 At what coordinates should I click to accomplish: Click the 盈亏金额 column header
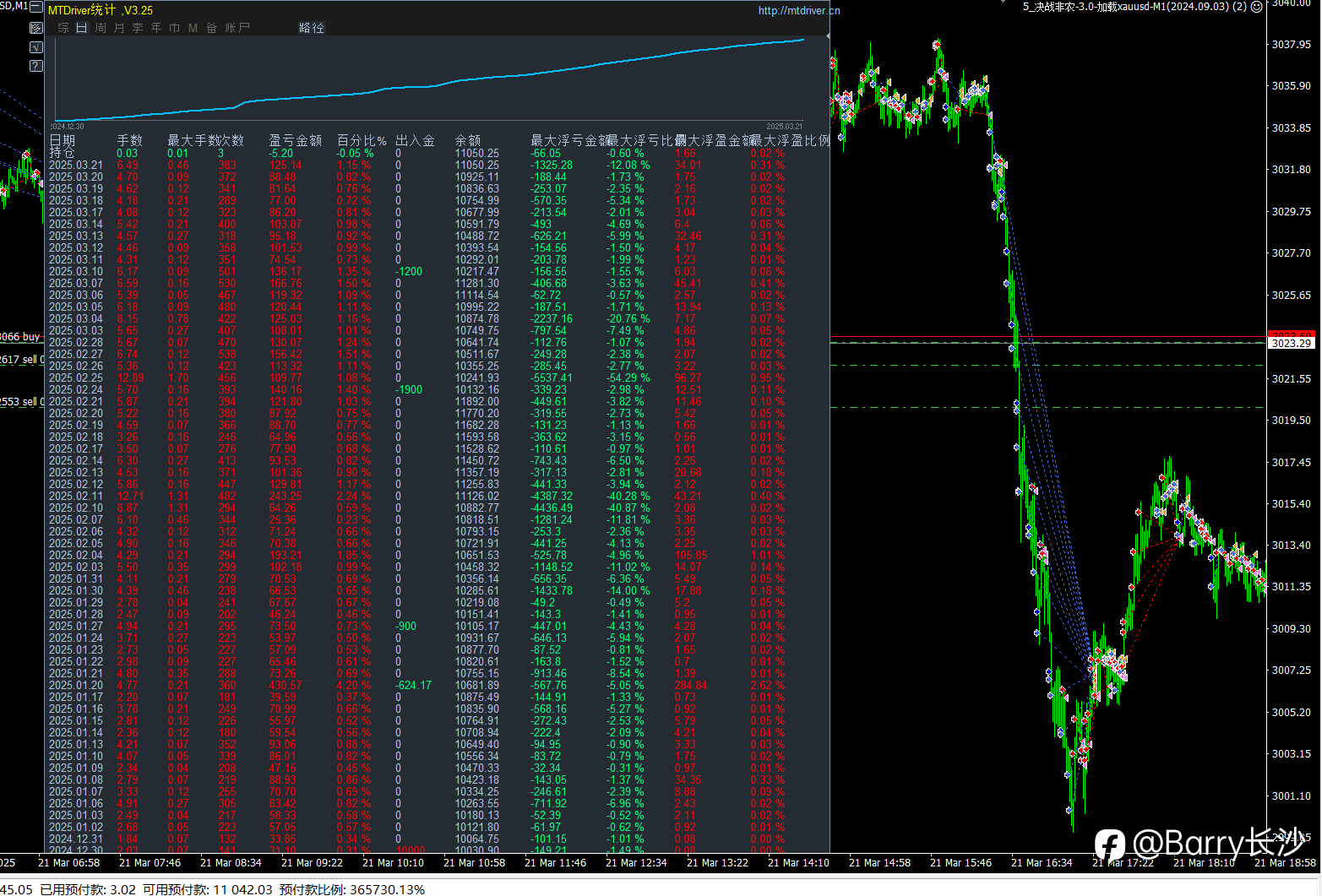296,140
